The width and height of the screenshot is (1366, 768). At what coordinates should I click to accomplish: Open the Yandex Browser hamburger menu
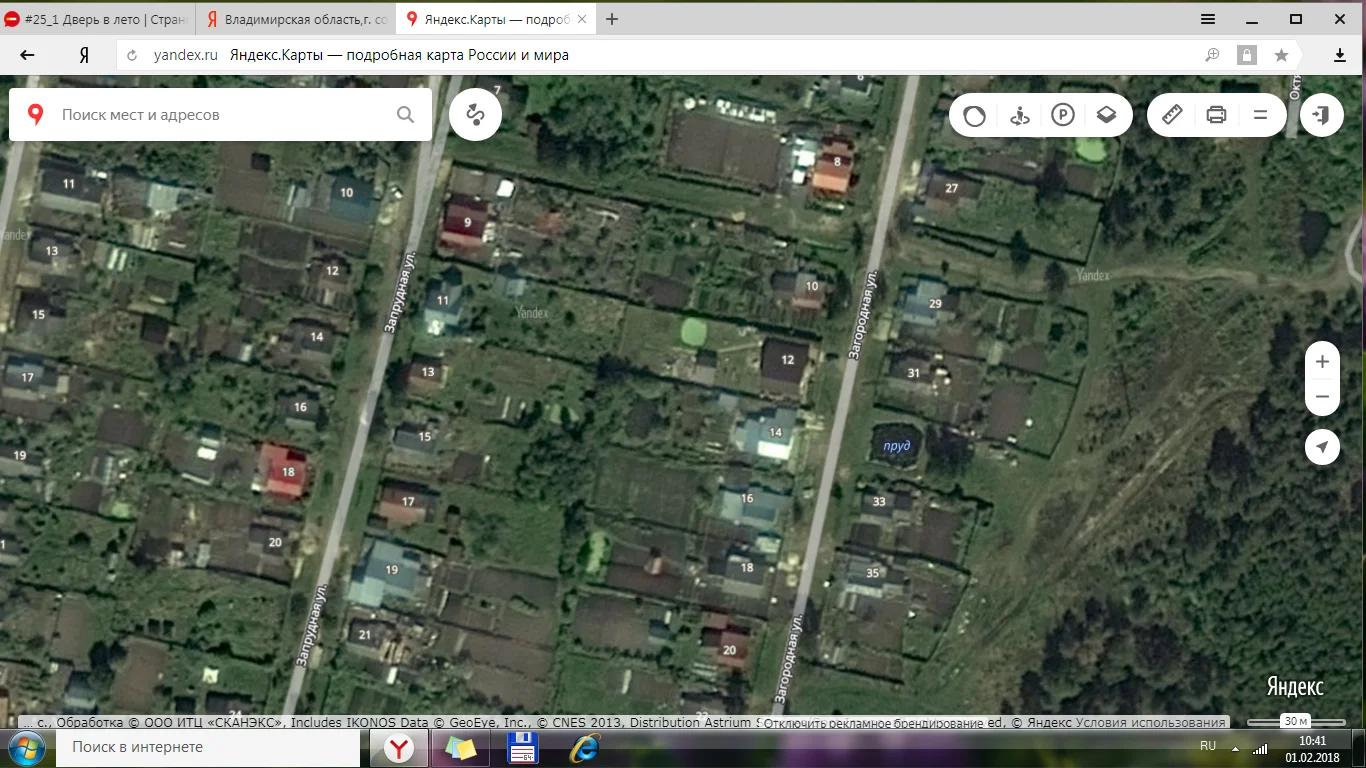pos(1208,19)
